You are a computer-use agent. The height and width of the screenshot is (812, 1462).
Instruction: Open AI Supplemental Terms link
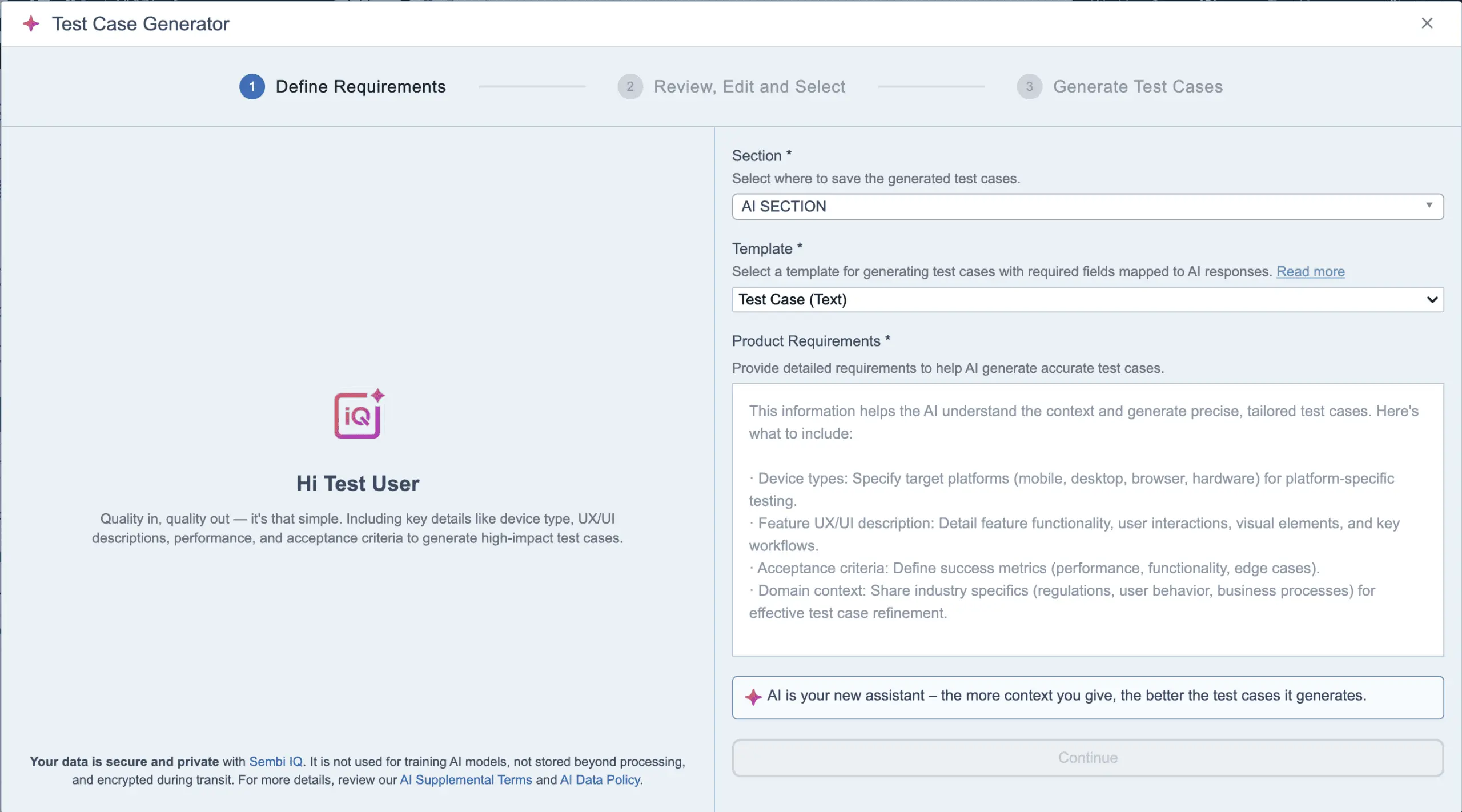coord(465,779)
